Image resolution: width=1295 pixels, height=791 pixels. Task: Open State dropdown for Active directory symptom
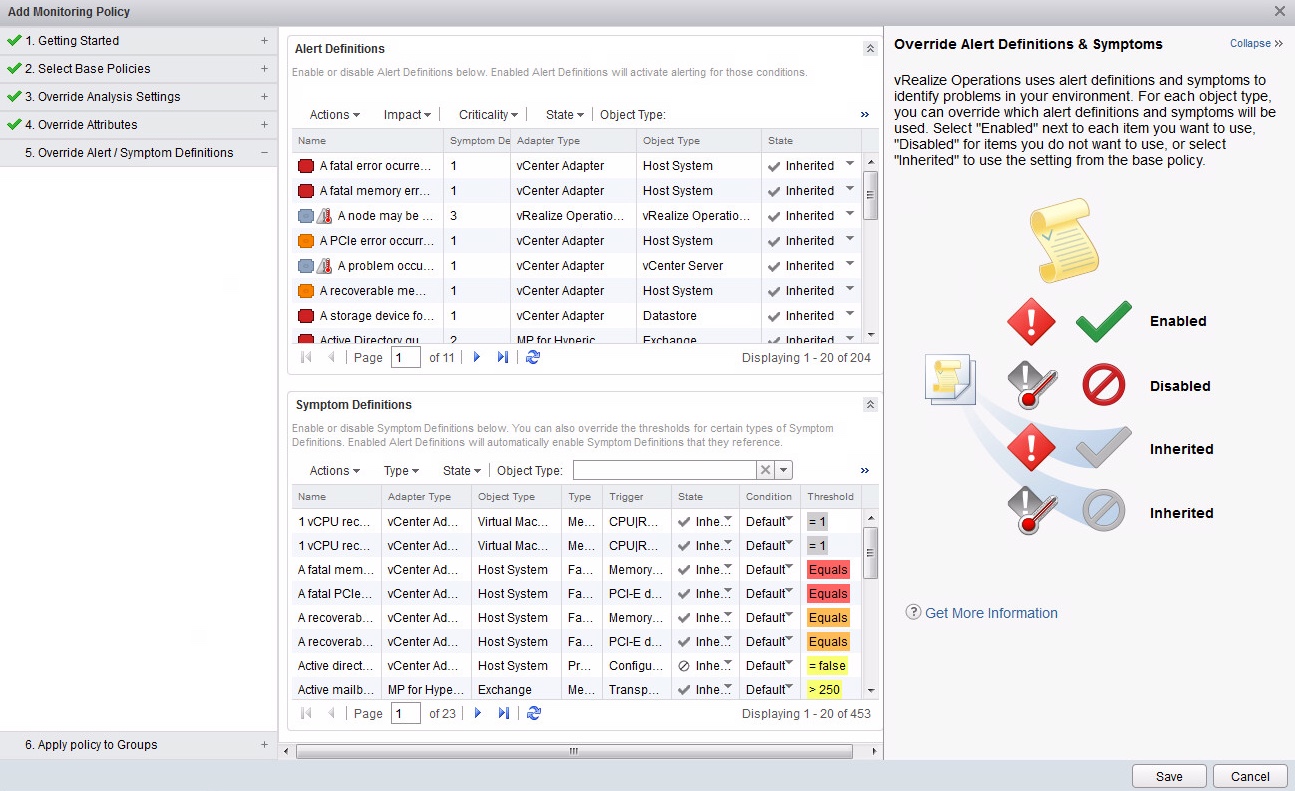click(x=728, y=663)
